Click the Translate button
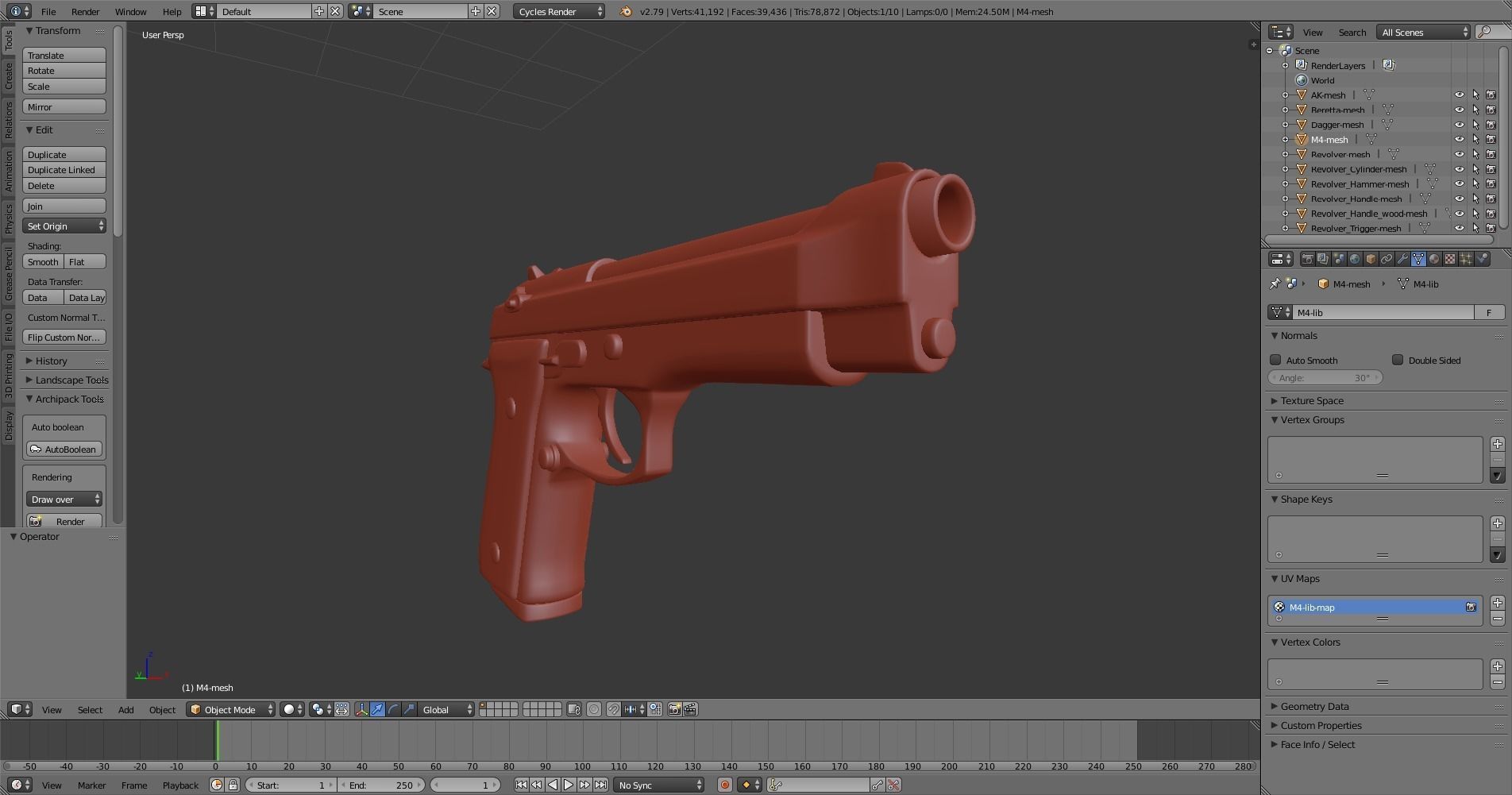The height and width of the screenshot is (795, 1512). (64, 56)
